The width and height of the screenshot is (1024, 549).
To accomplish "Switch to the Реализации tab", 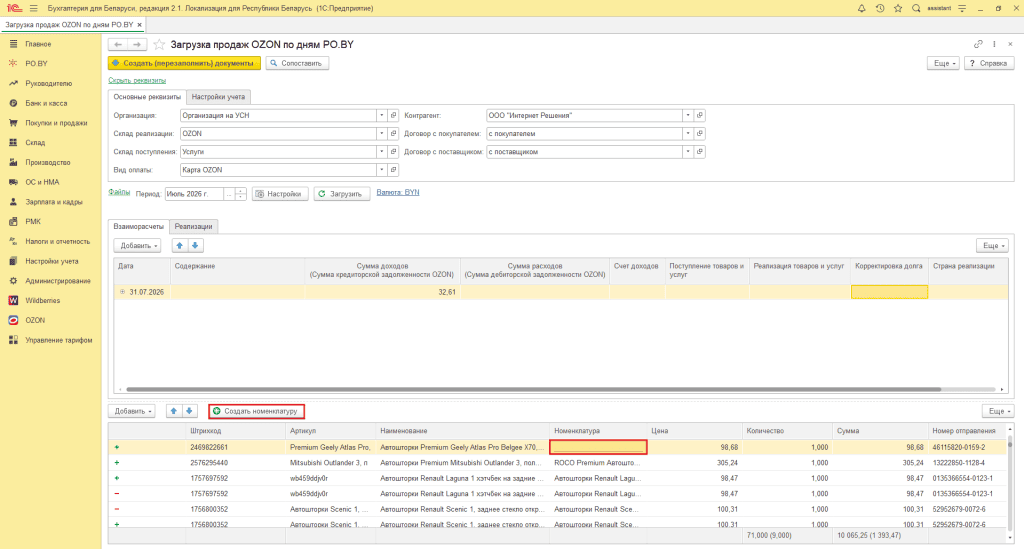I will [193, 227].
